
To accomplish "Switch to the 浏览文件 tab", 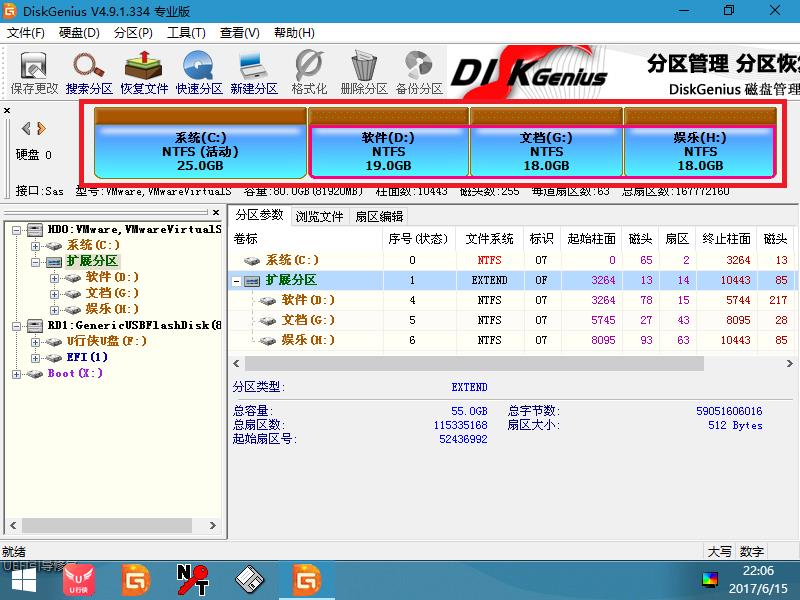I will [323, 214].
